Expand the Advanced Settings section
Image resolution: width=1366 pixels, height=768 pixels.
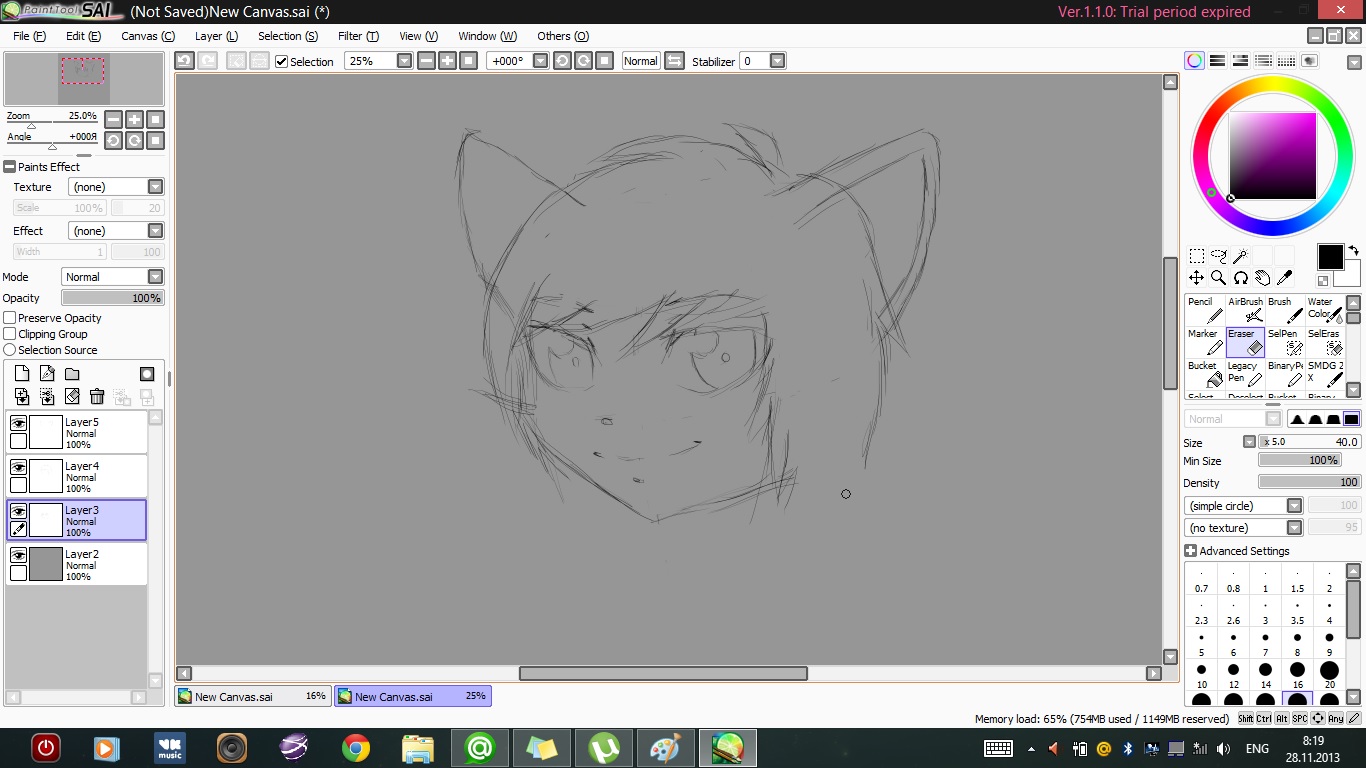click(1190, 551)
